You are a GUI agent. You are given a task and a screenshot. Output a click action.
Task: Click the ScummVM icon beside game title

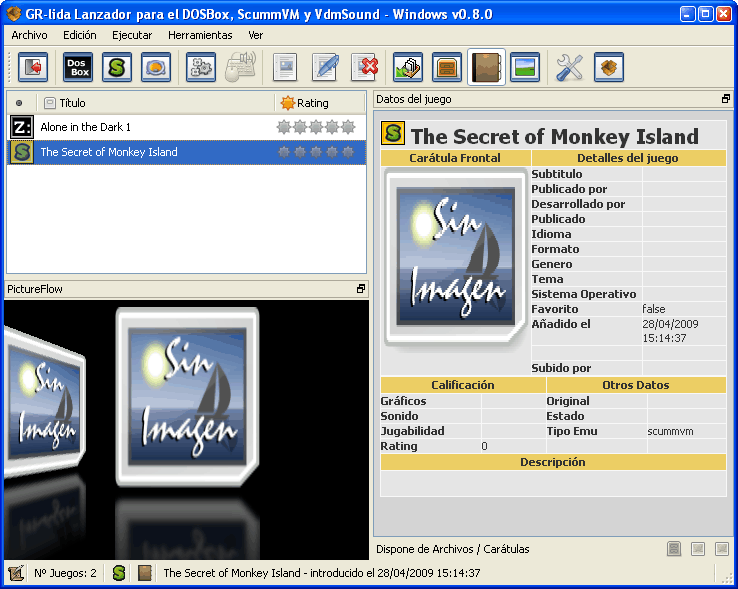click(x=393, y=133)
